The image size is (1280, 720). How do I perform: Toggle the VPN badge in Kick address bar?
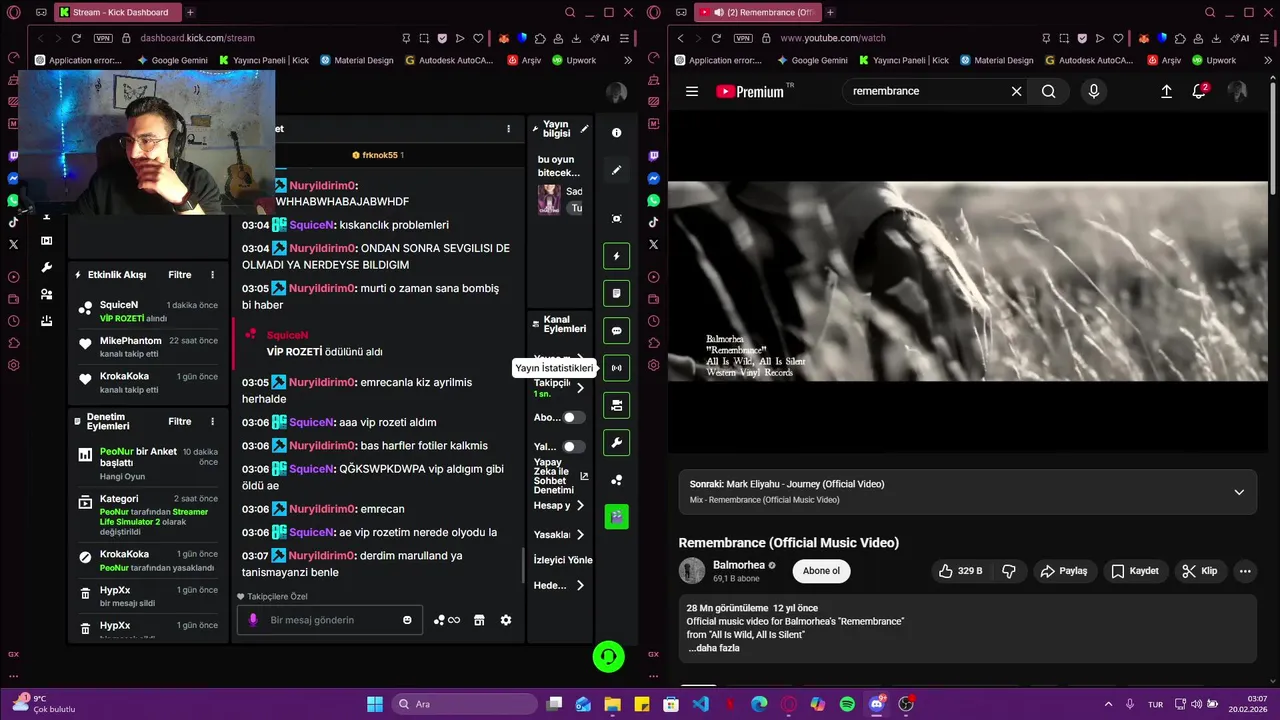pos(102,38)
